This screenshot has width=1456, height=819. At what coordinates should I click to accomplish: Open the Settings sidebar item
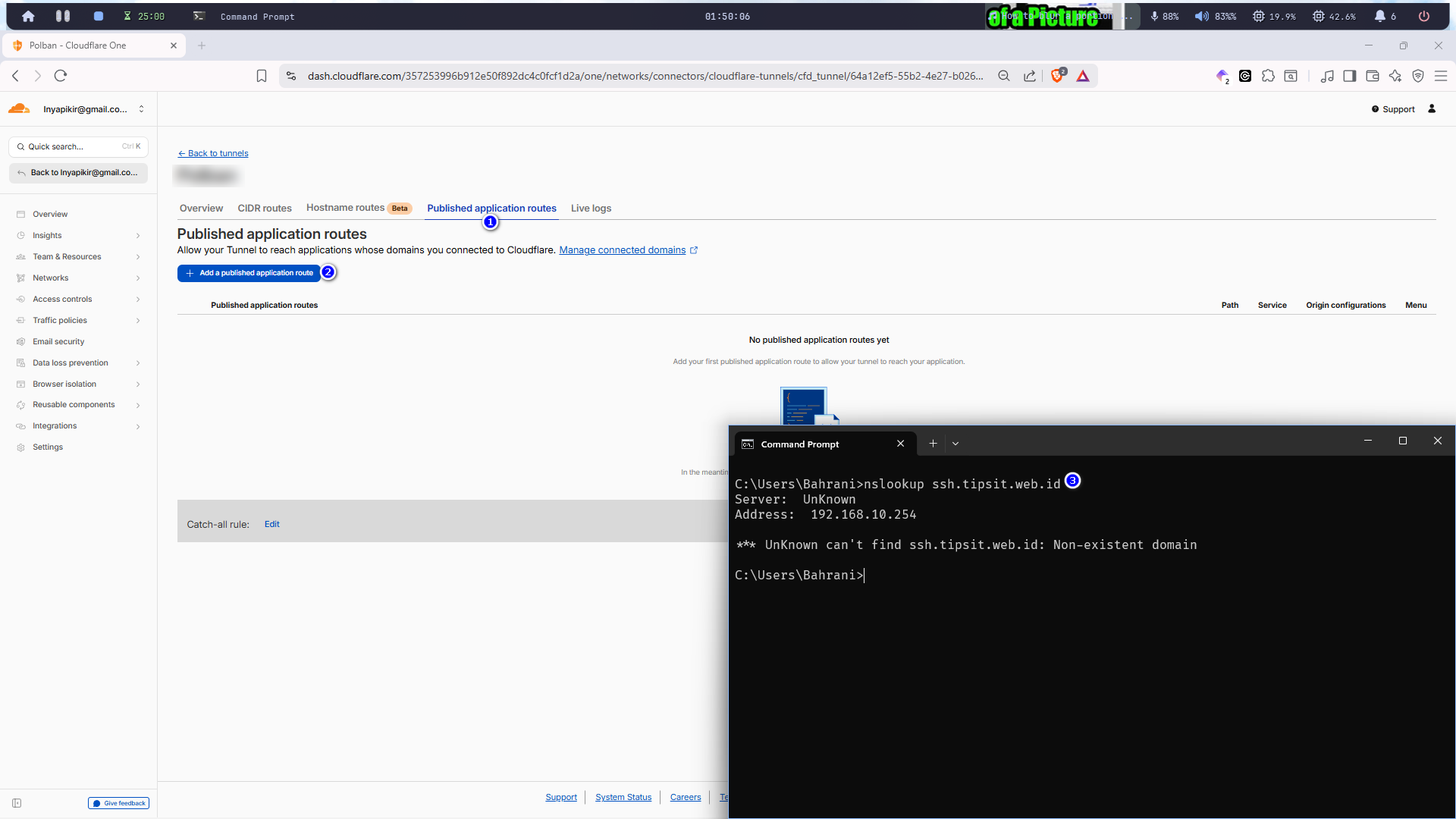(48, 447)
